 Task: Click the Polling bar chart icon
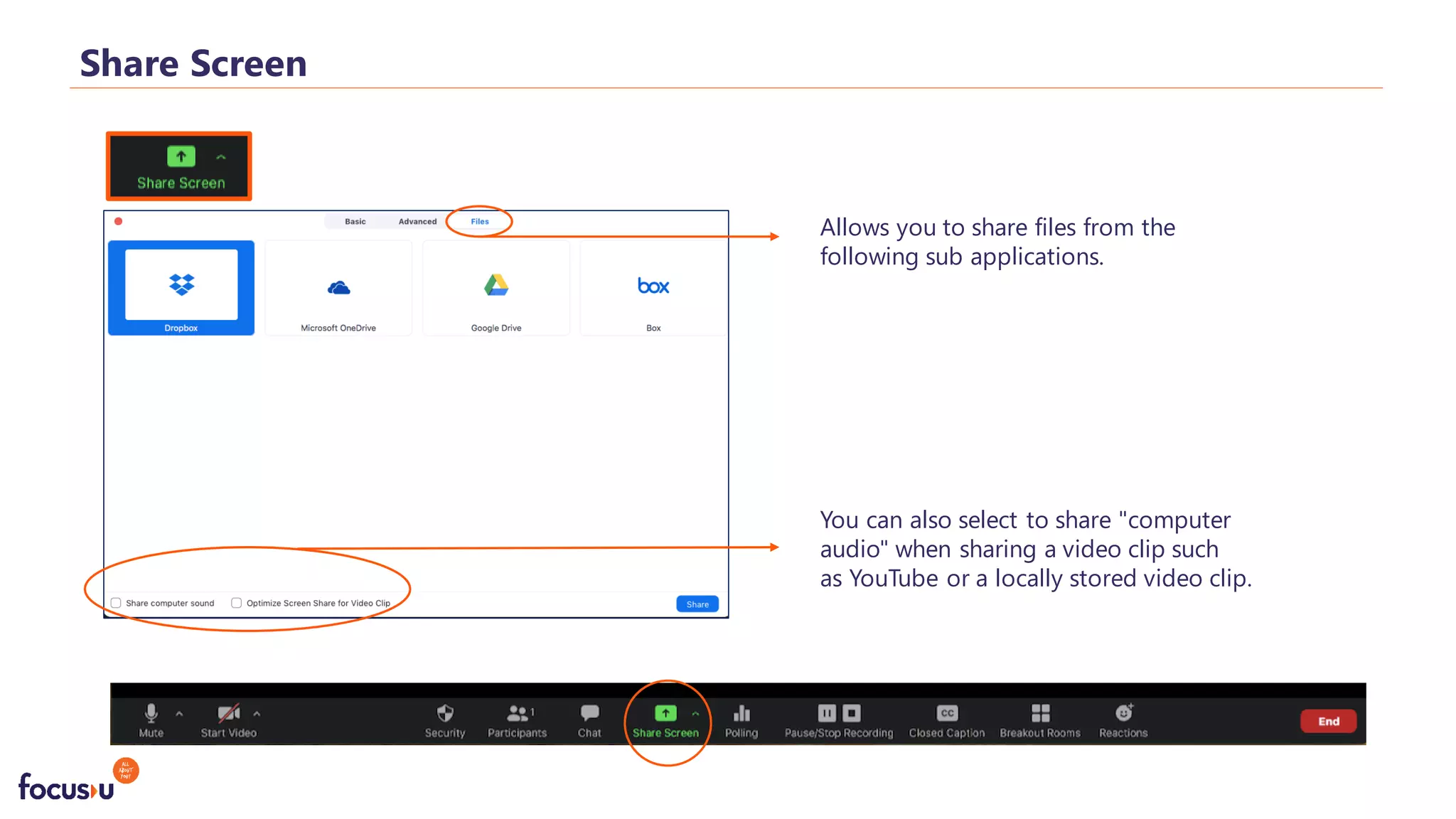[x=742, y=713]
